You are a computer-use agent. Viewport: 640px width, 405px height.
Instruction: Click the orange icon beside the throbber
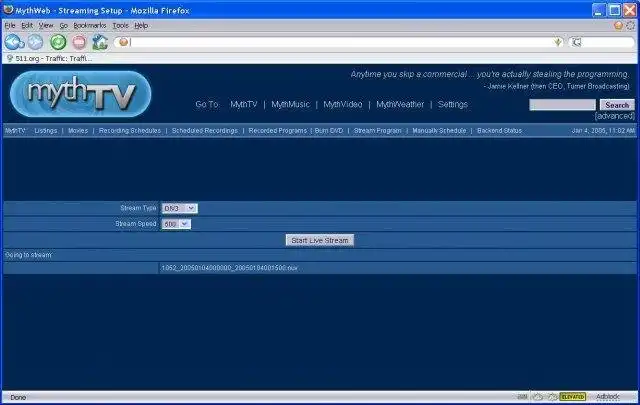(x=618, y=26)
